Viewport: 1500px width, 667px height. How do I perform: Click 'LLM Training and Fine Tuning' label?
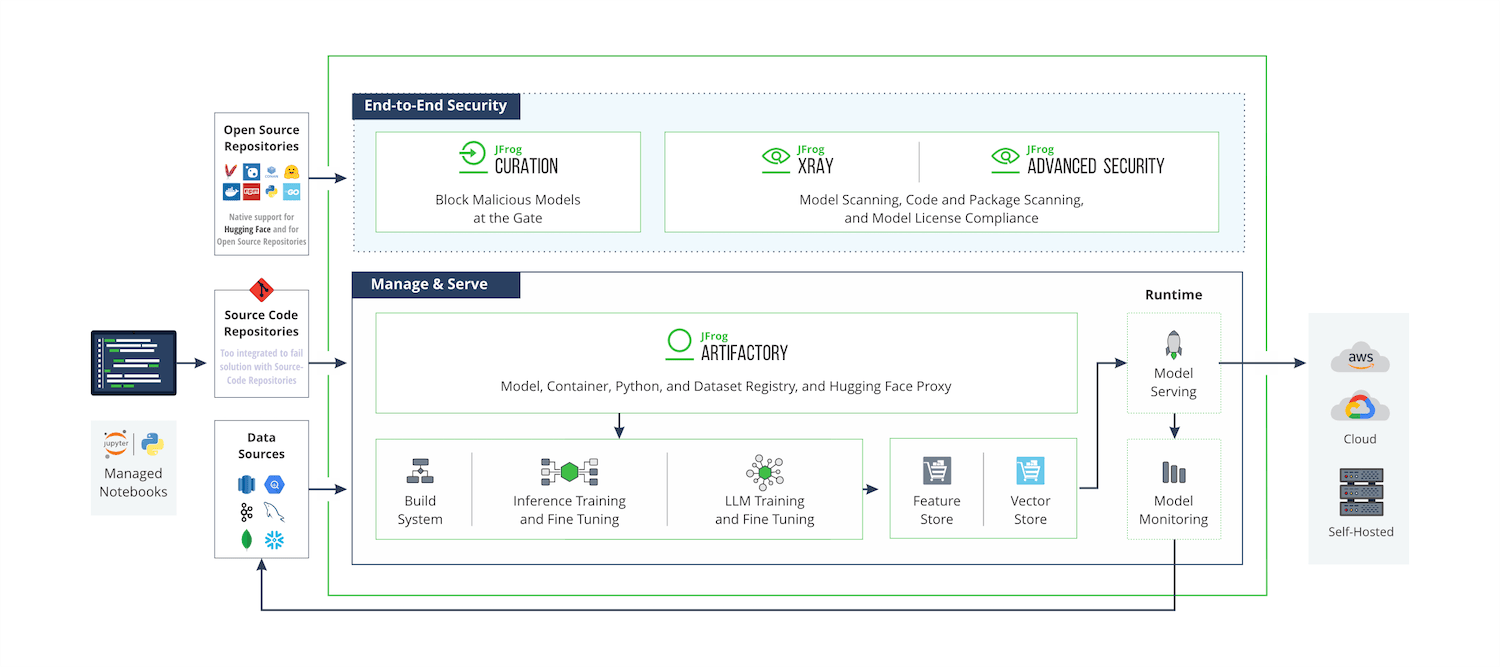click(x=764, y=510)
